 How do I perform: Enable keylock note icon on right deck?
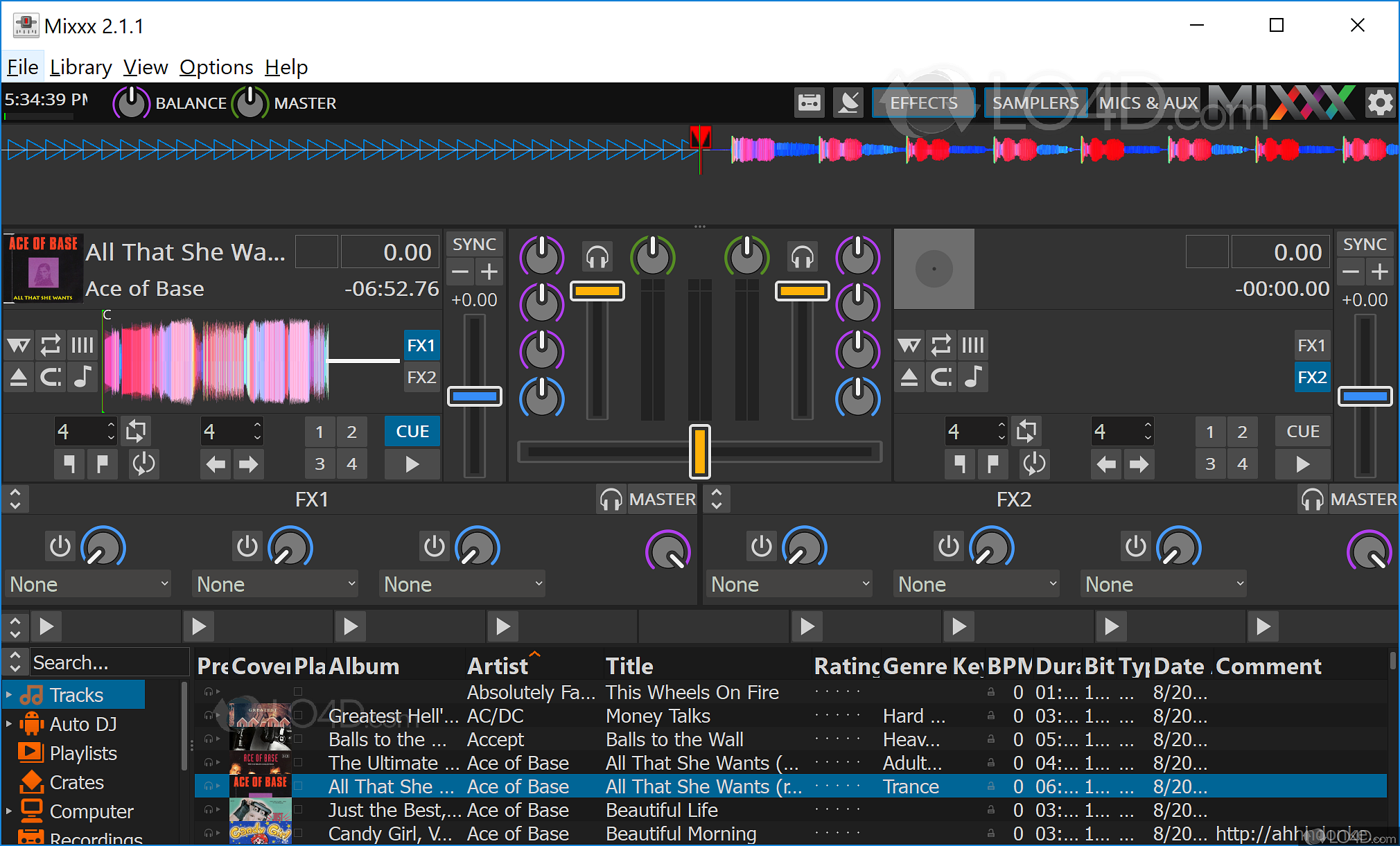(974, 377)
